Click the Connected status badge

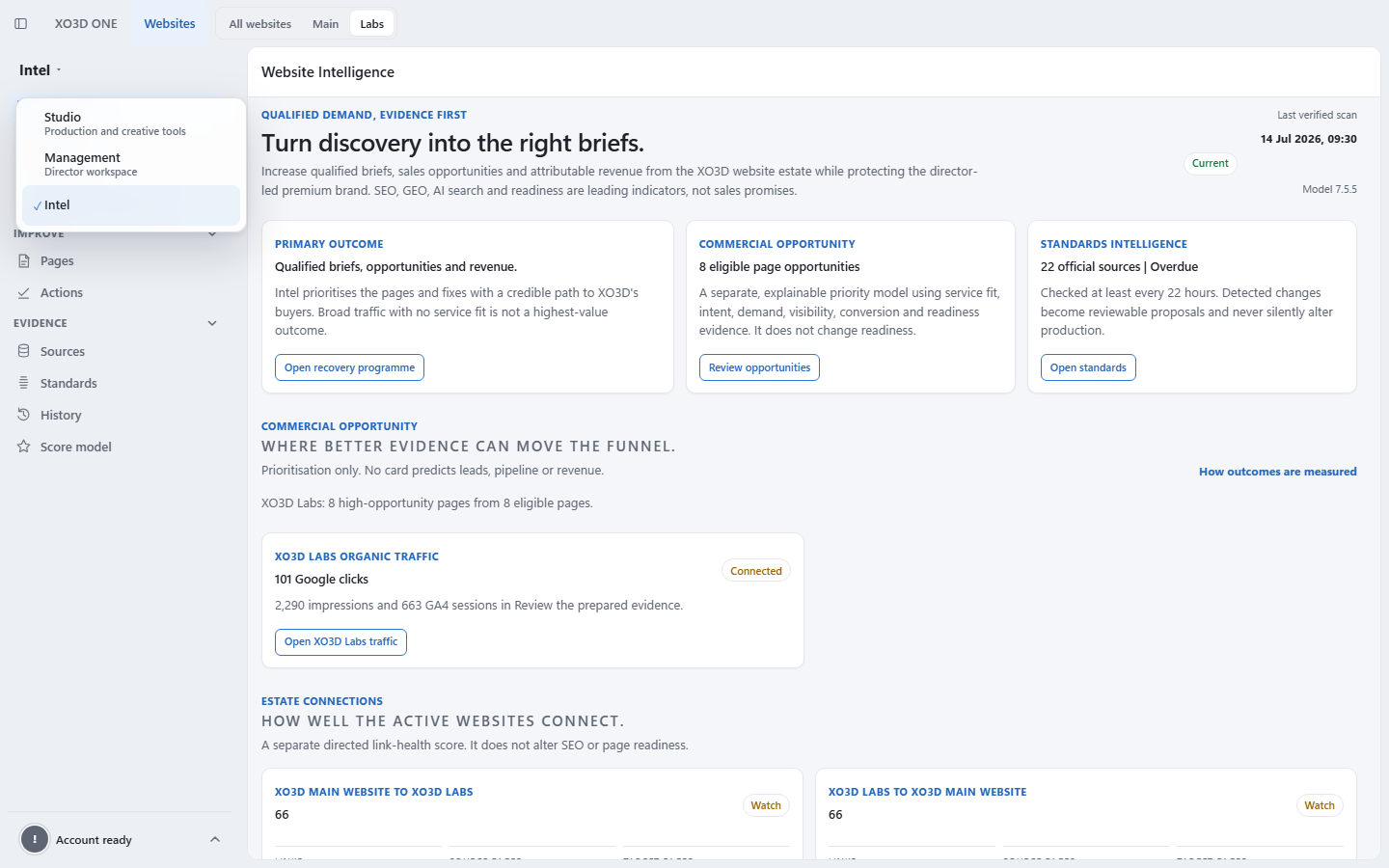pos(756,571)
